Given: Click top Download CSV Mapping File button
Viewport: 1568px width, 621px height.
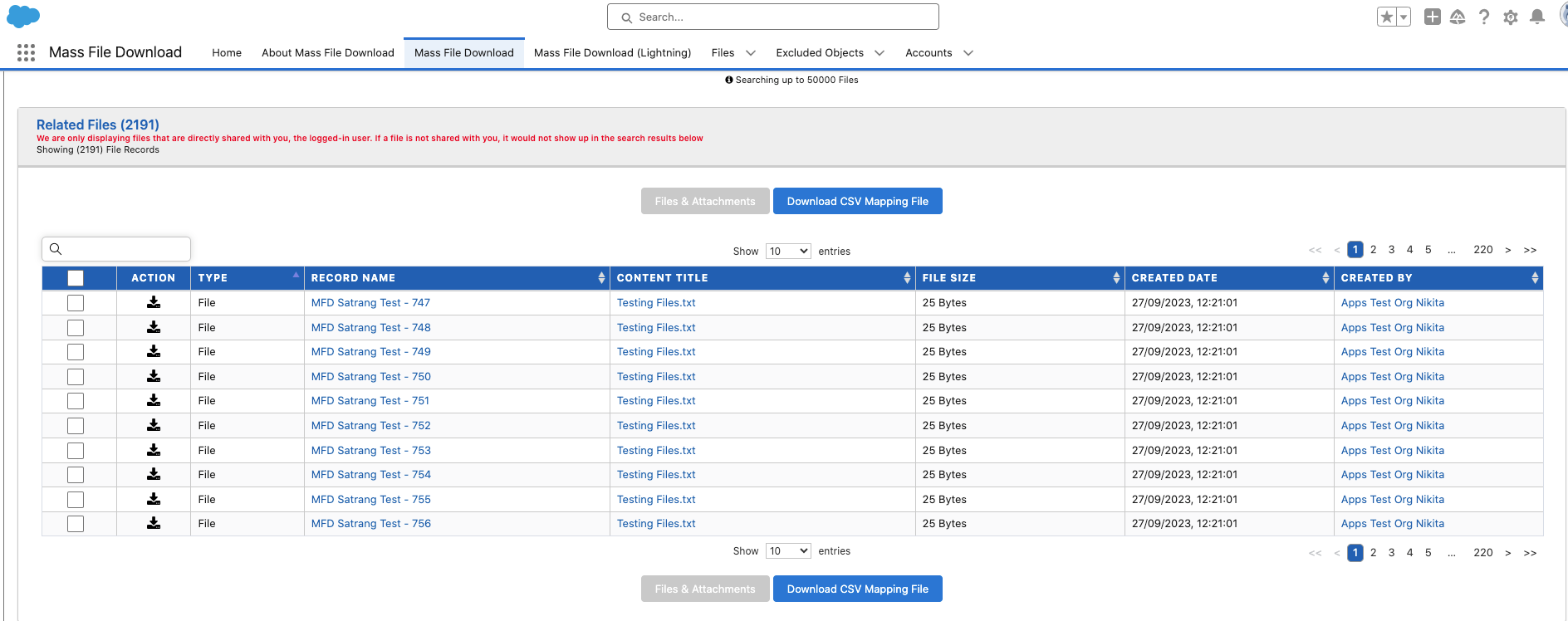Looking at the screenshot, I should 858,201.
